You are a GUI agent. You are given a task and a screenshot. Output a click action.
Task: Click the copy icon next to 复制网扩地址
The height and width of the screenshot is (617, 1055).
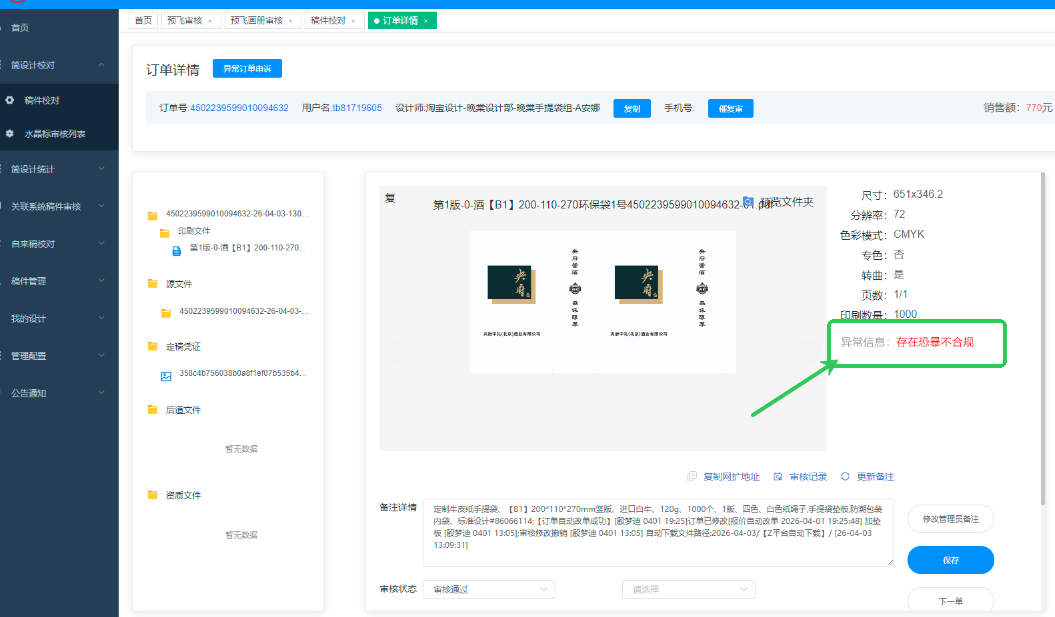click(692, 476)
